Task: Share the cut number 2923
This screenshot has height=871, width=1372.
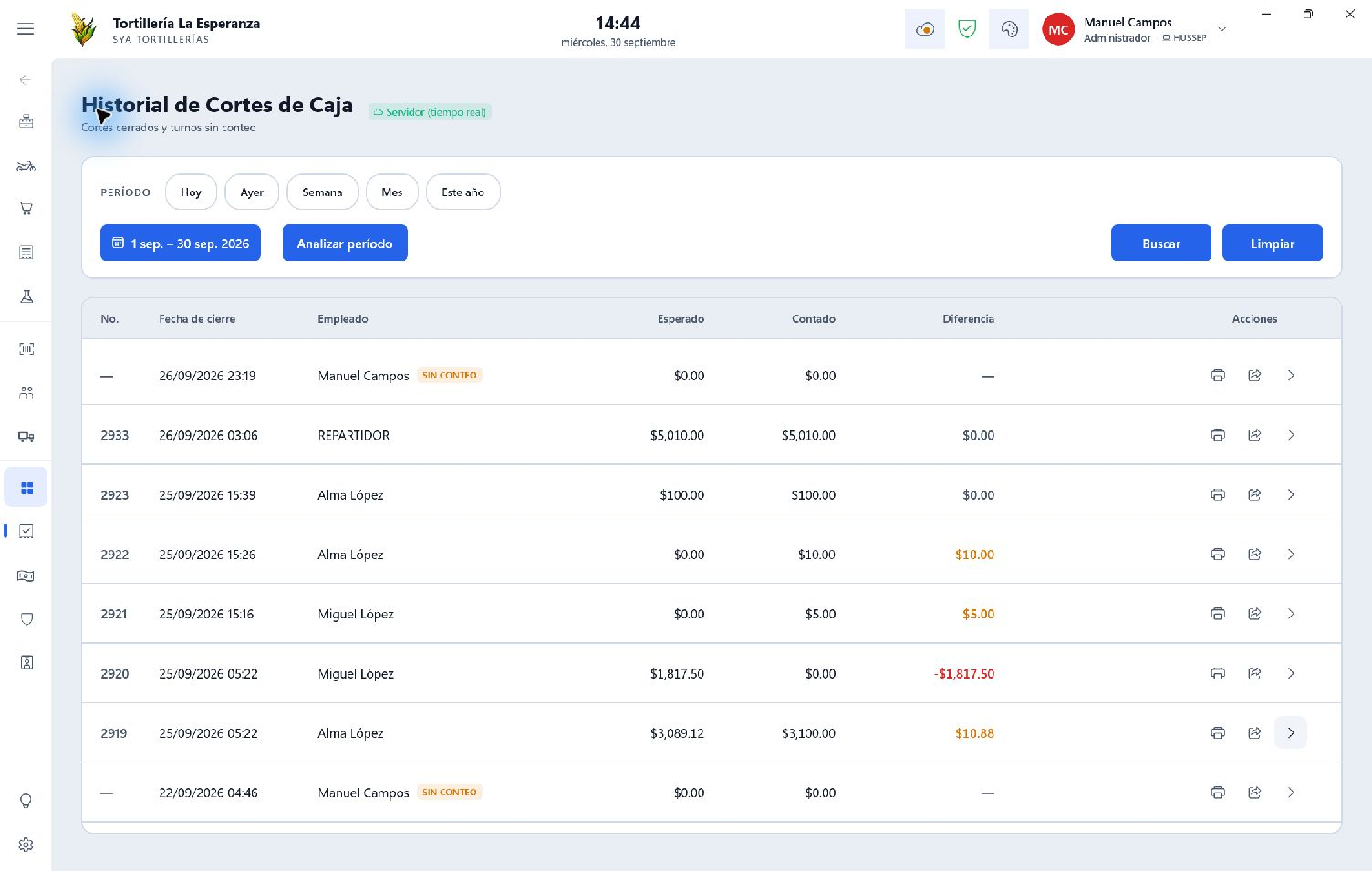Action: [x=1254, y=495]
